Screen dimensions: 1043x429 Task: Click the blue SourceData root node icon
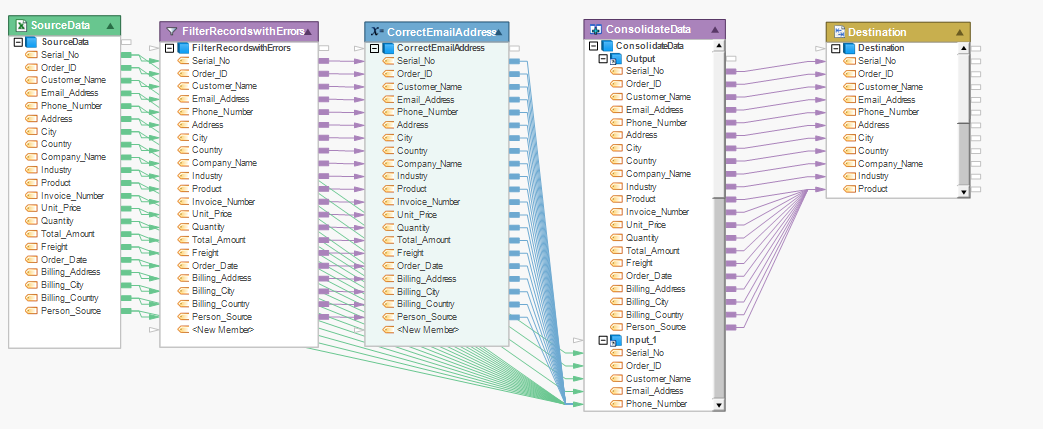(x=32, y=42)
